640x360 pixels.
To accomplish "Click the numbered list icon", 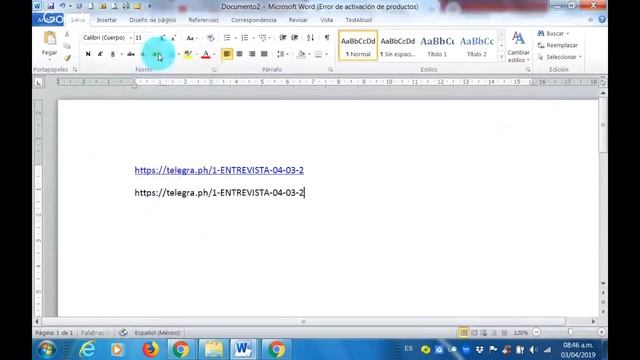I will coord(244,38).
